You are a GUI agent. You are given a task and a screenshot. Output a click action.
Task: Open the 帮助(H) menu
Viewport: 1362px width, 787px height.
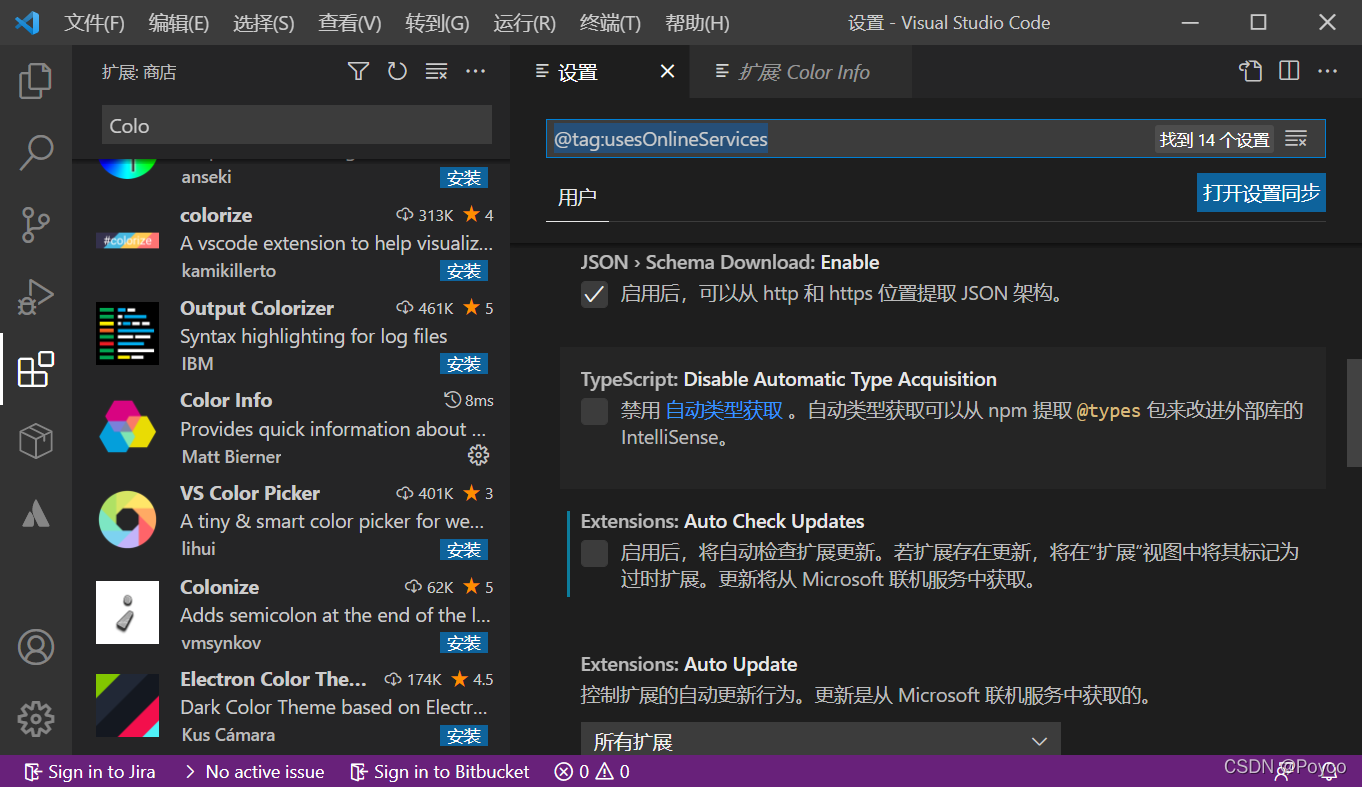[x=697, y=22]
